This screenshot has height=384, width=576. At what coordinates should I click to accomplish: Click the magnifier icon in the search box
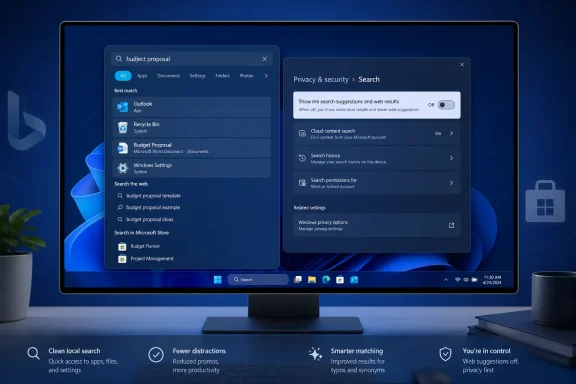tap(119, 59)
